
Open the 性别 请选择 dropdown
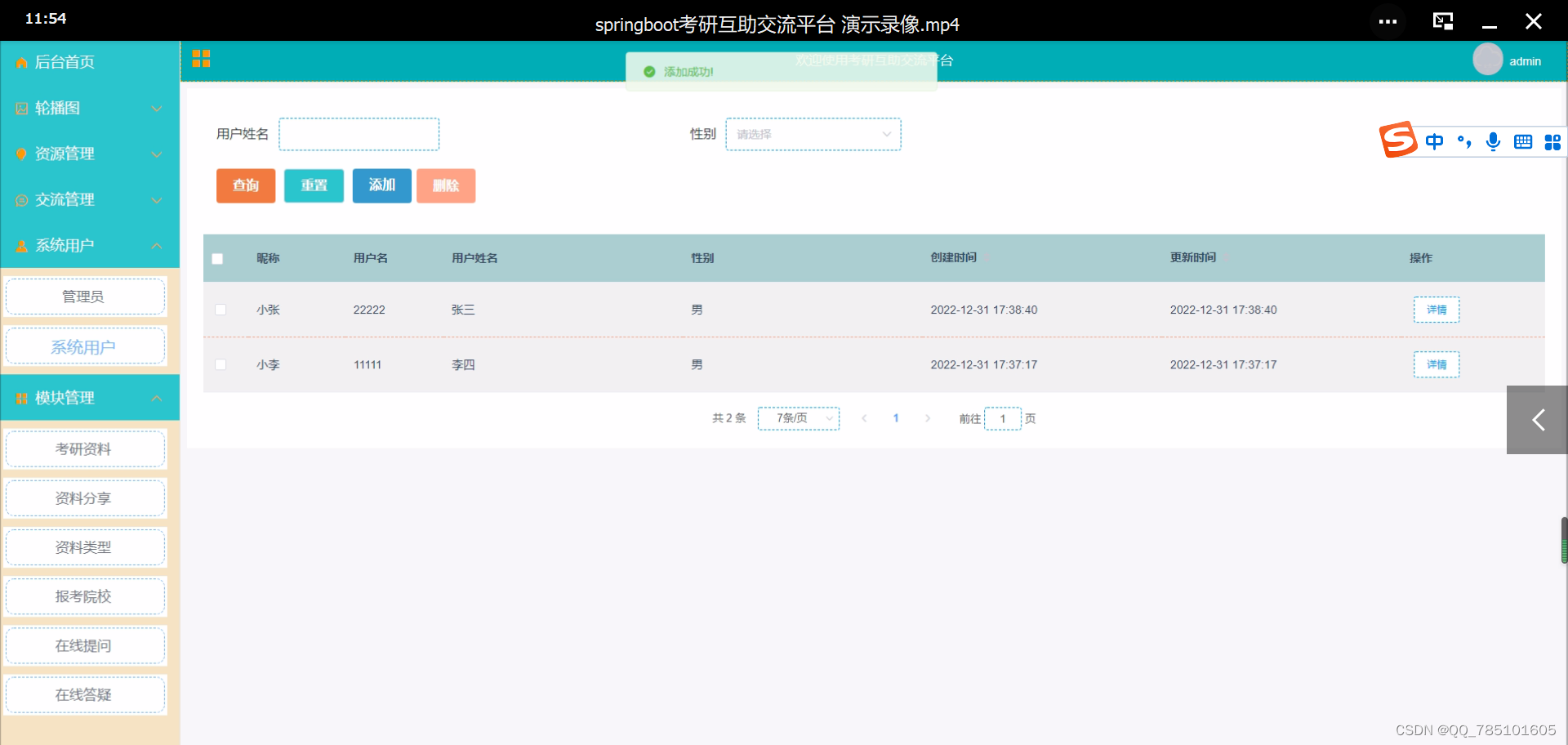tap(813, 134)
